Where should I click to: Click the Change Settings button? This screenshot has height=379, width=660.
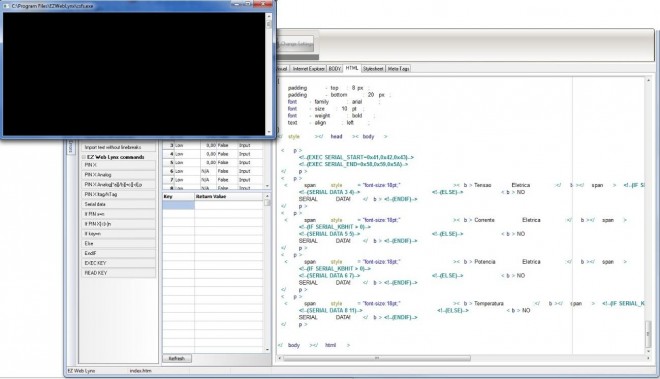[296, 44]
